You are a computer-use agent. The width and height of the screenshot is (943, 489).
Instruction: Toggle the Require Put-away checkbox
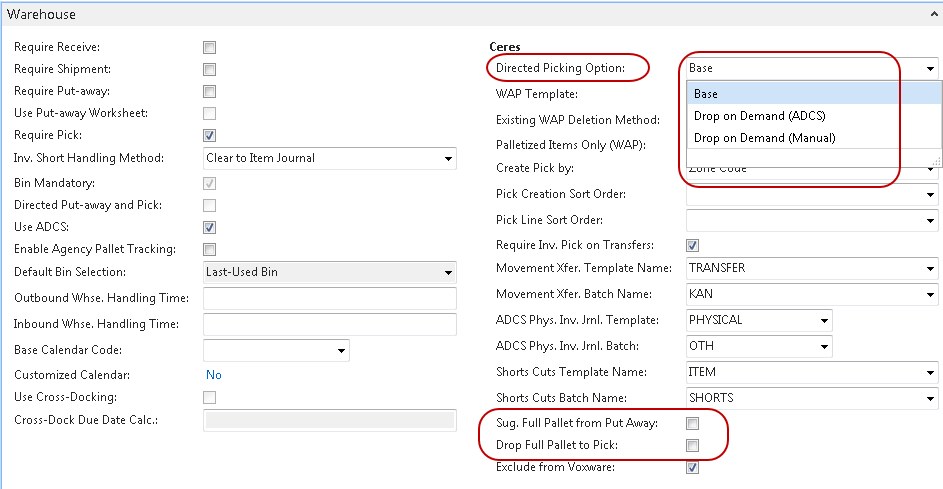(x=210, y=91)
